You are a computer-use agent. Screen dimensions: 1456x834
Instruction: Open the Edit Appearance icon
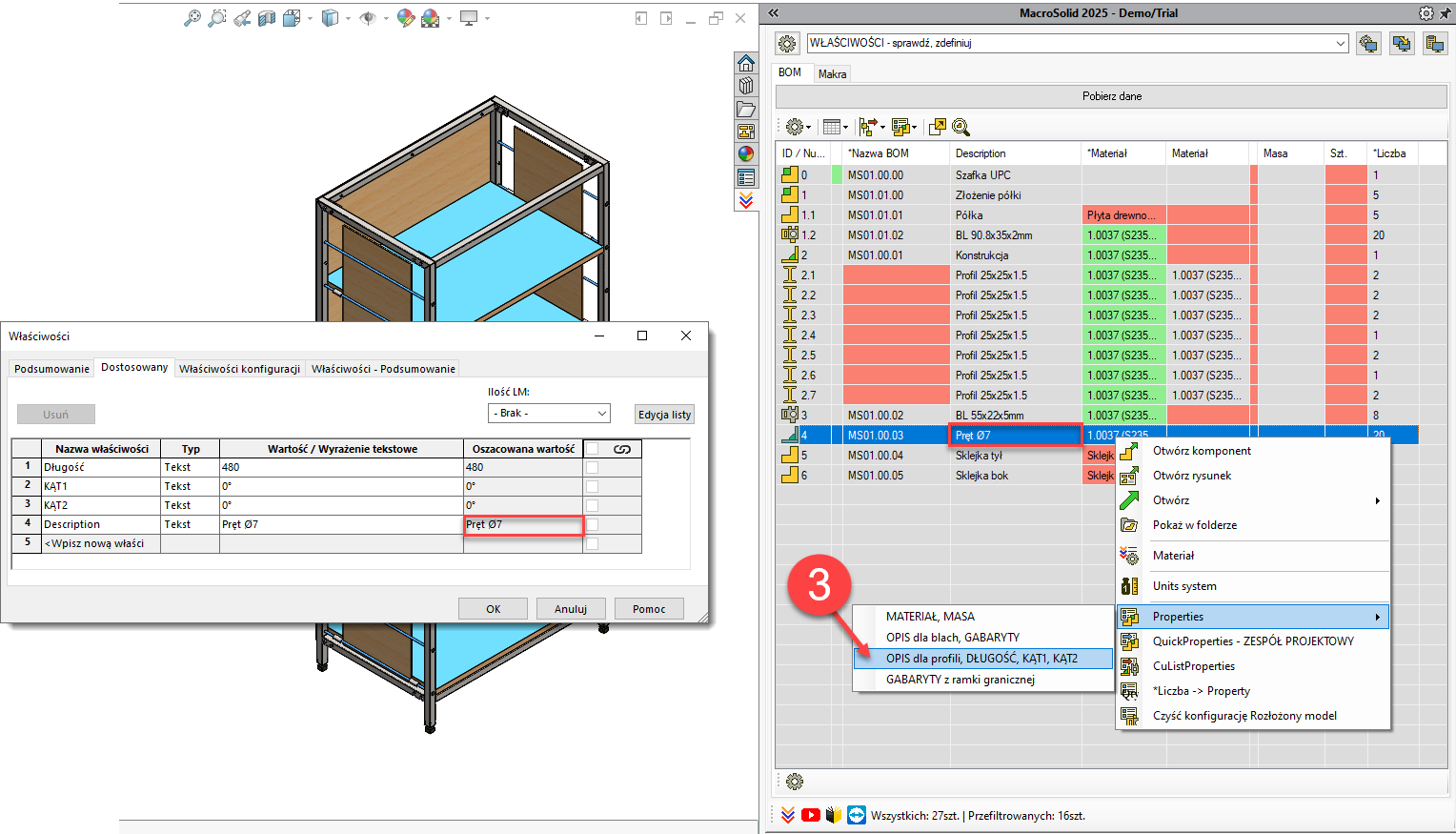(406, 18)
